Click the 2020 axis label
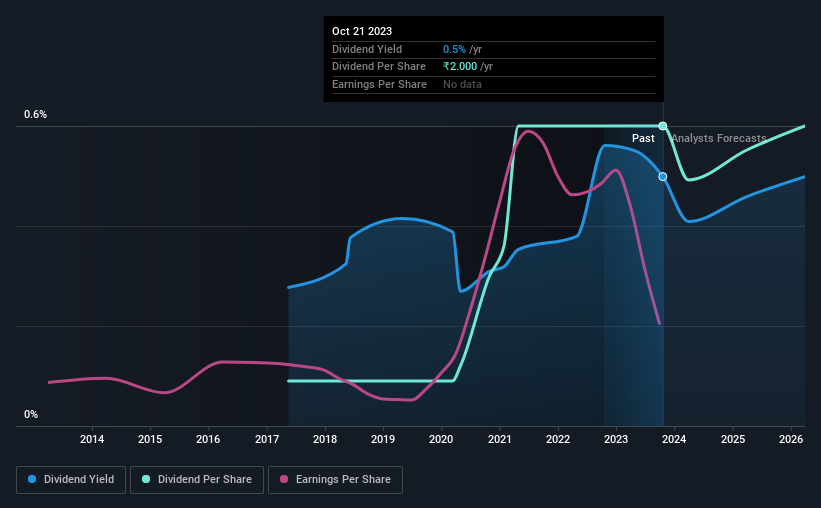Screen dimensions: 821x508 (441, 439)
